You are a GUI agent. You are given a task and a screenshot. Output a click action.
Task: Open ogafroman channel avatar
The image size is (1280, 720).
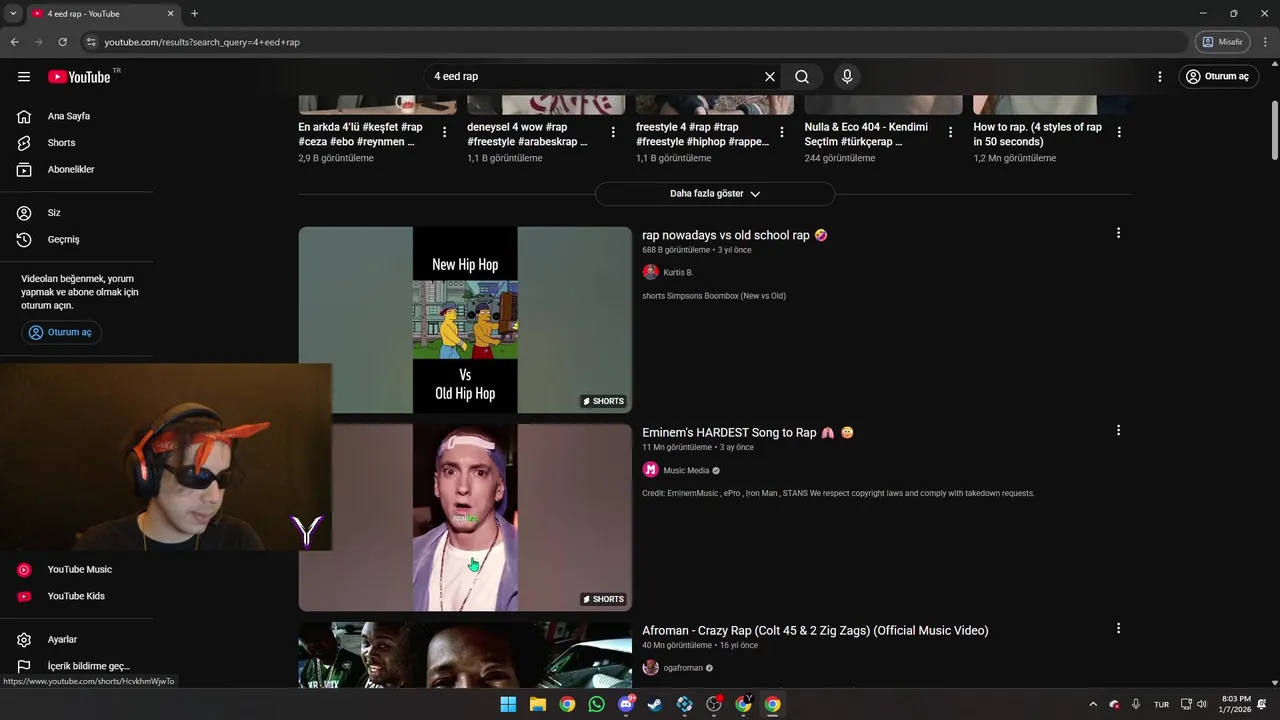point(650,668)
